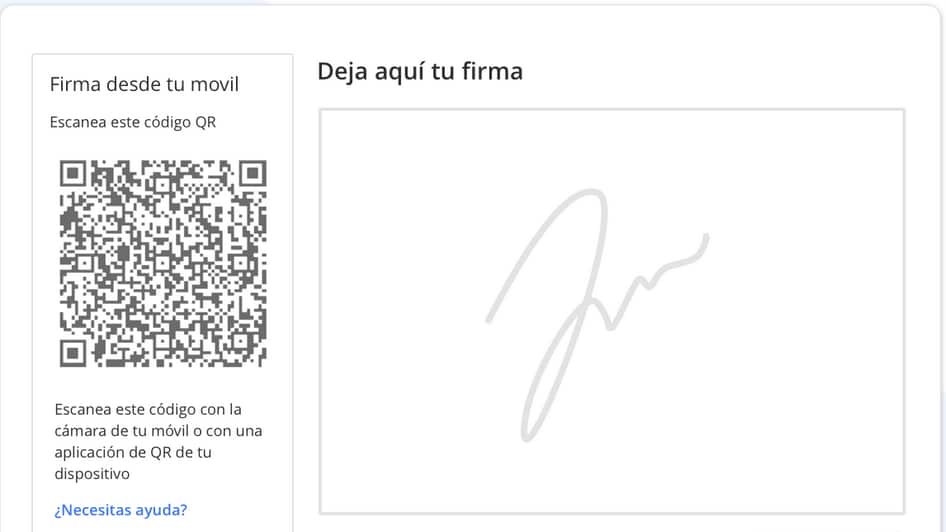Click the text aplicación de QR de tu
946x532 pixels.
(133, 452)
